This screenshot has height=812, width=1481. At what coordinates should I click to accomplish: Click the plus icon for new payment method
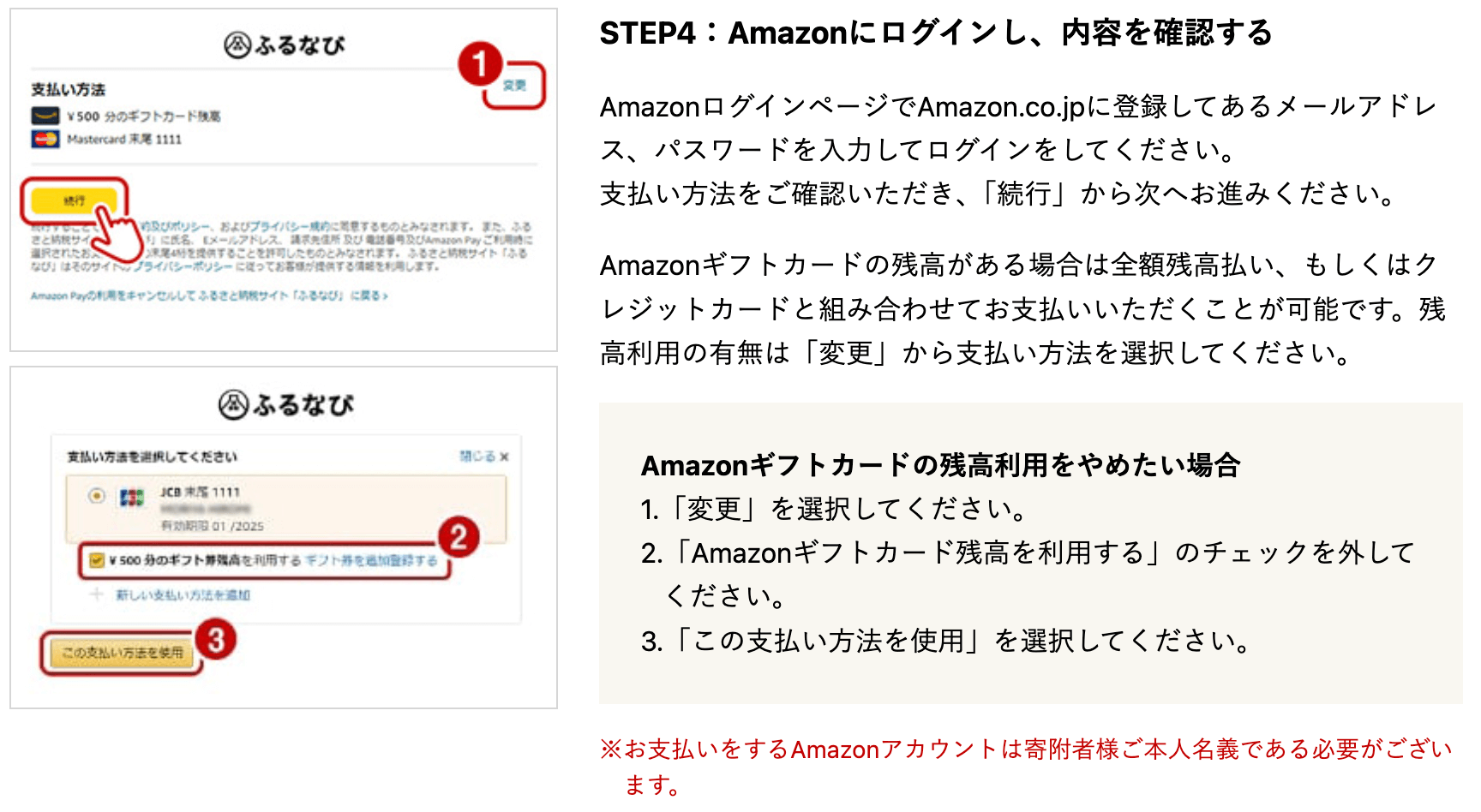tap(97, 594)
